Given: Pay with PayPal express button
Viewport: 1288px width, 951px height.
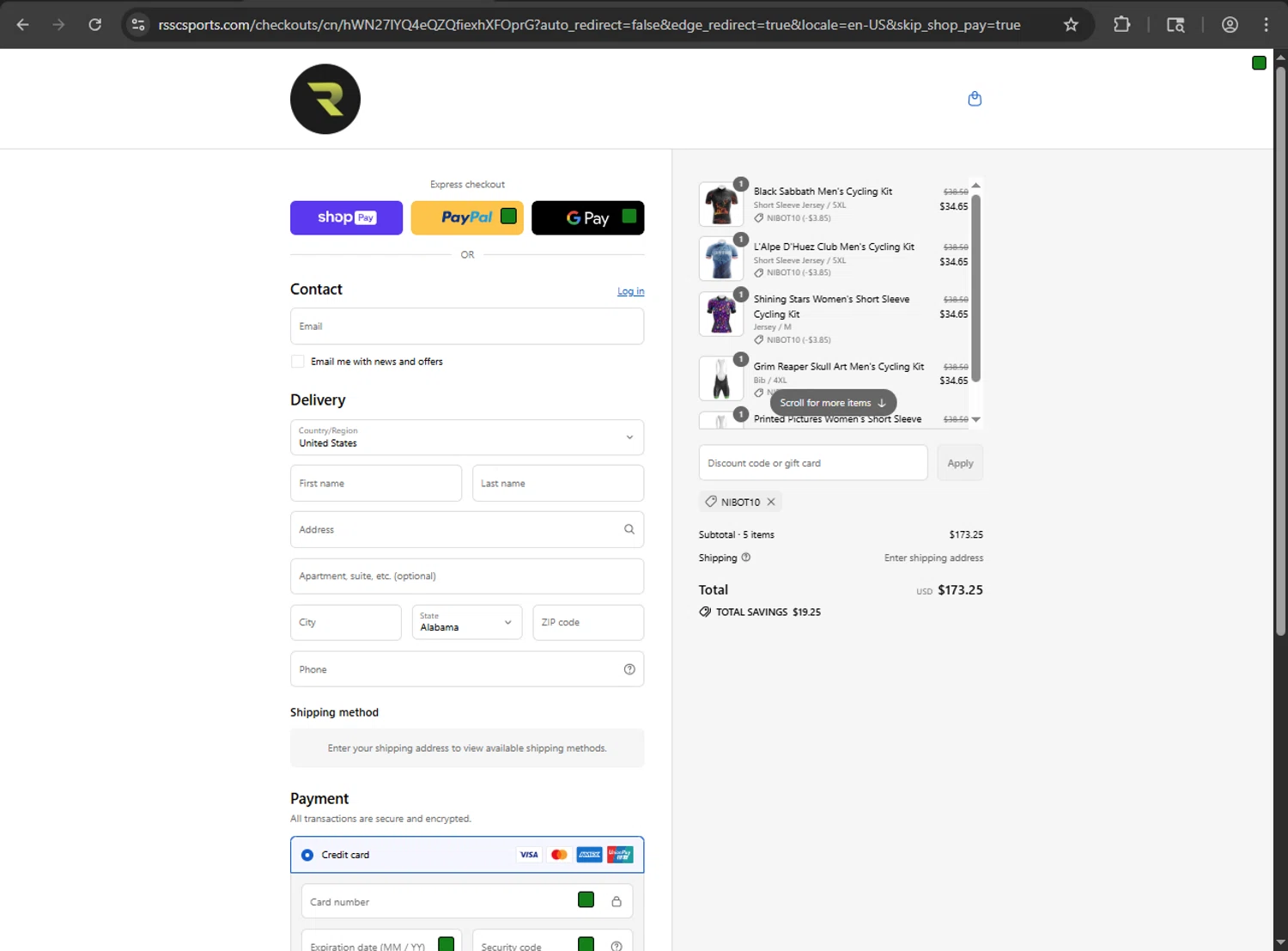Looking at the screenshot, I should [x=467, y=217].
